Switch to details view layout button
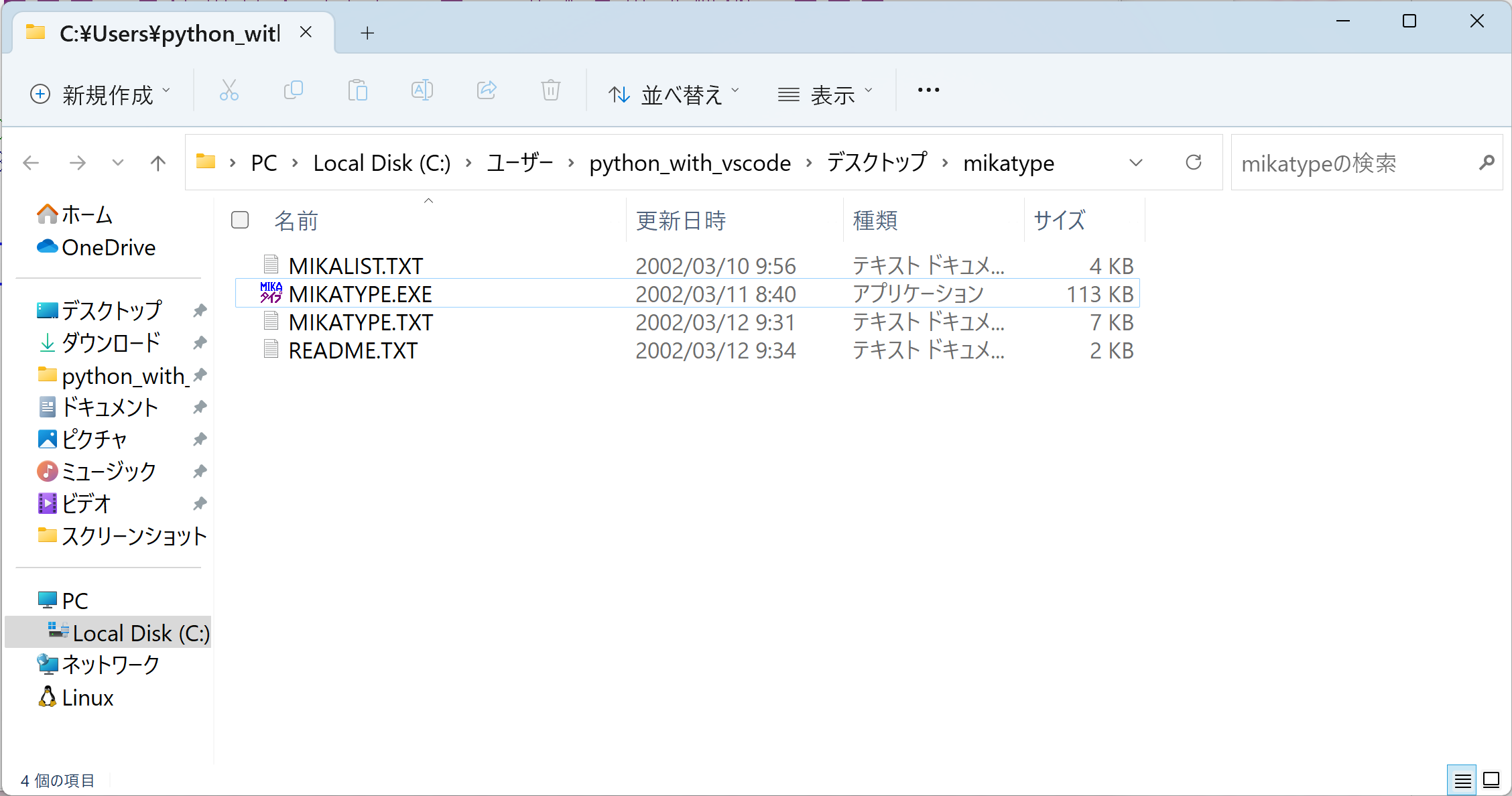The width and height of the screenshot is (1512, 796). 1462,781
